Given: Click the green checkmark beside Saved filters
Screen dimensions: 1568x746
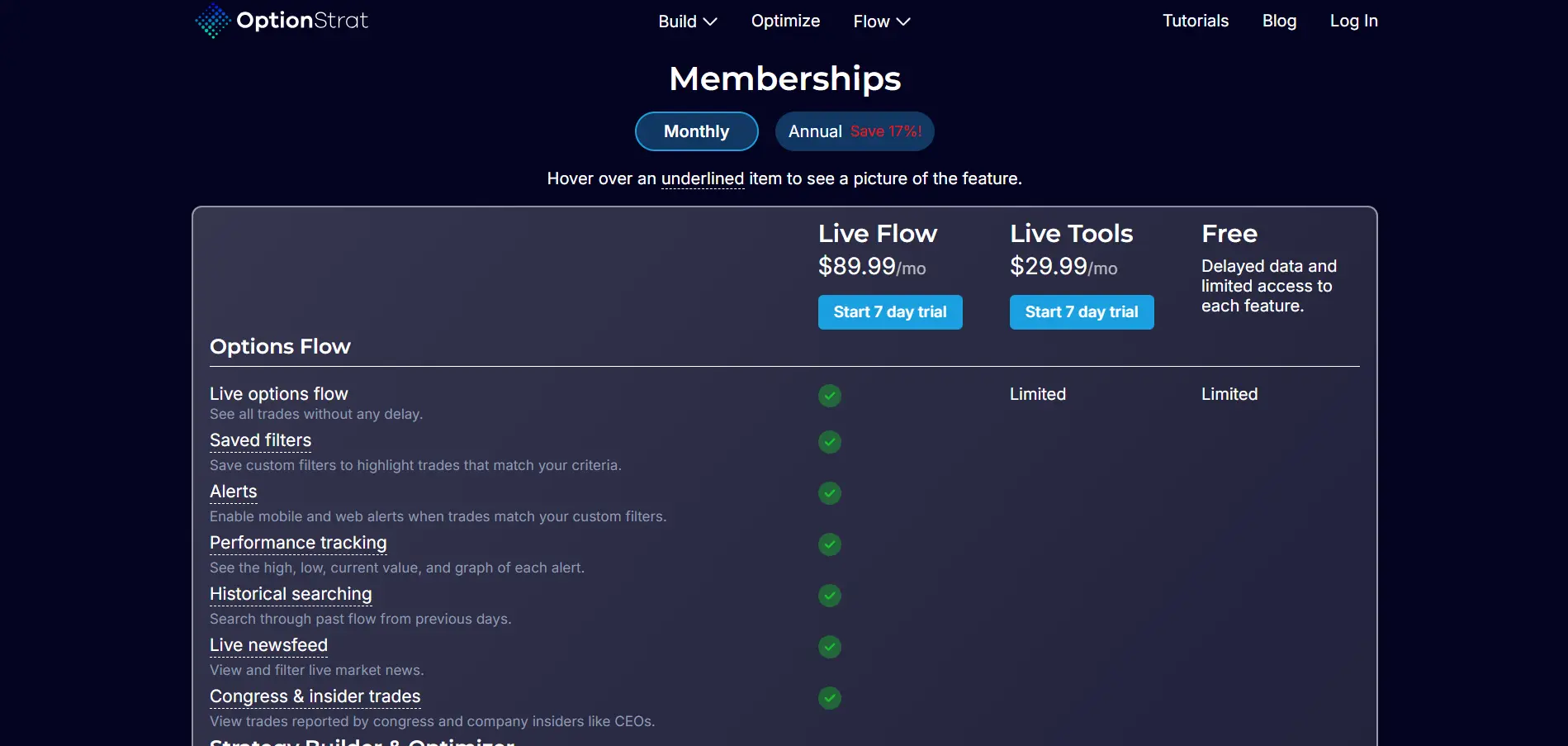Looking at the screenshot, I should (829, 442).
